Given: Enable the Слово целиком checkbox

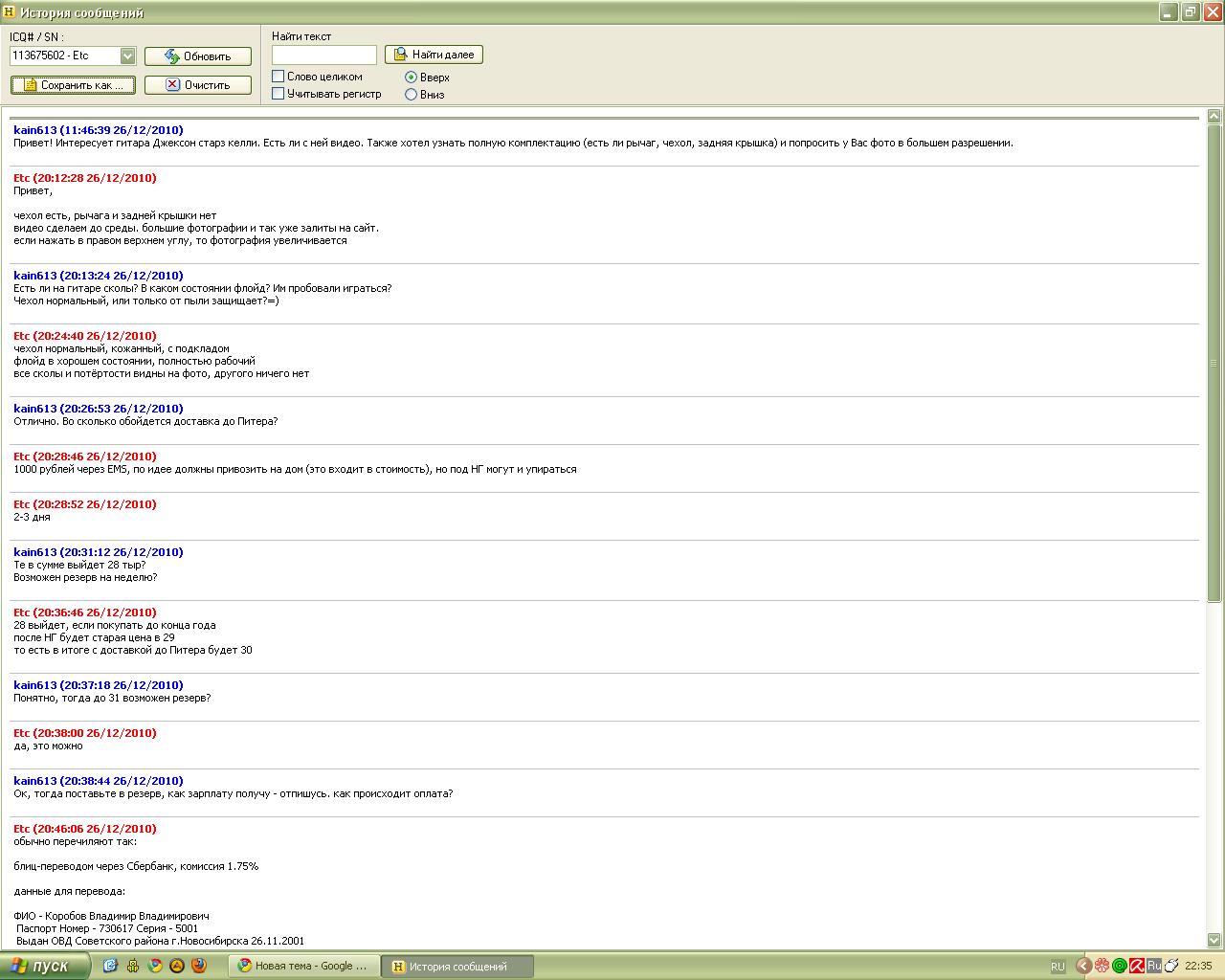Looking at the screenshot, I should [x=278, y=77].
